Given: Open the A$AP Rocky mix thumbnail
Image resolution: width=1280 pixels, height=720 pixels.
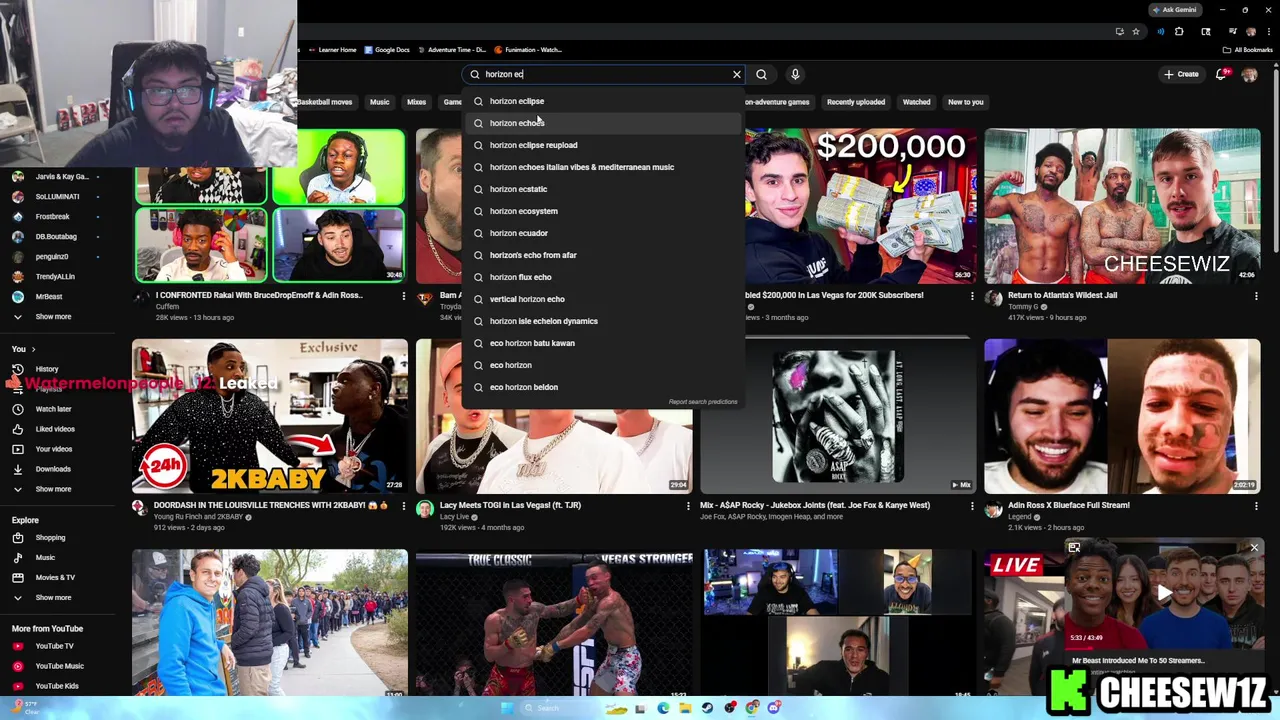Looking at the screenshot, I should click(838, 416).
